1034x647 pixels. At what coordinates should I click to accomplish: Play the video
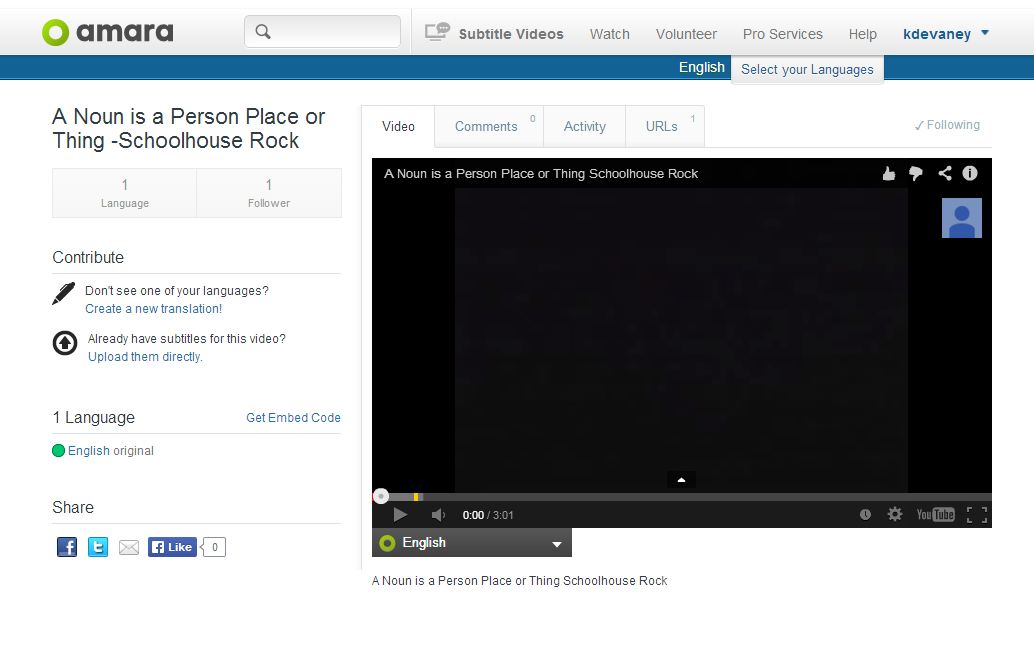pyautogui.click(x=400, y=514)
